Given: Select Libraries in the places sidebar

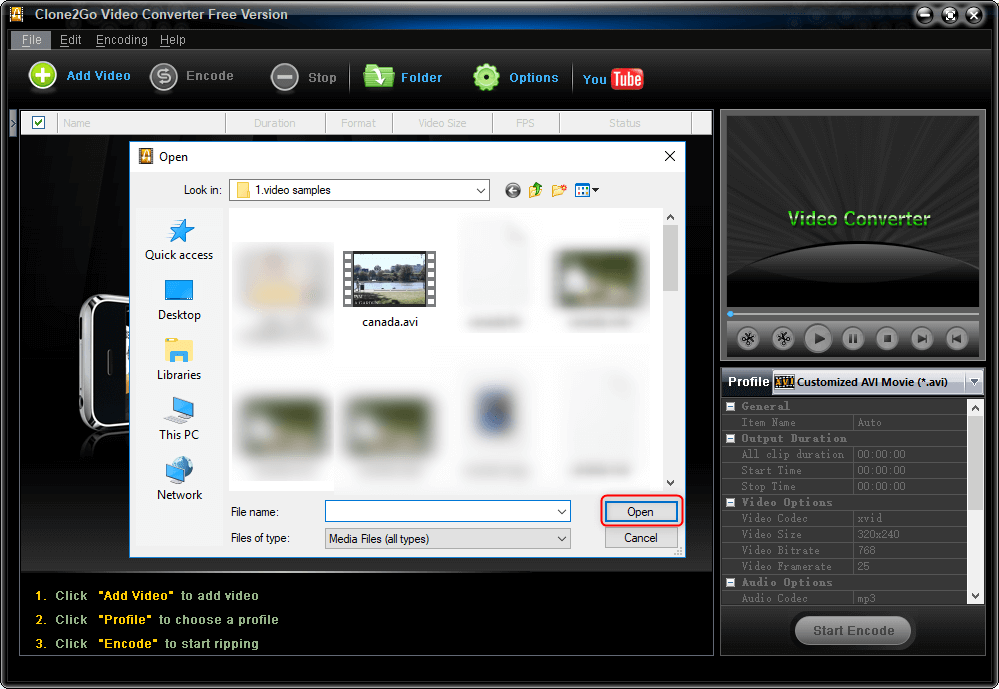Looking at the screenshot, I should tap(179, 359).
